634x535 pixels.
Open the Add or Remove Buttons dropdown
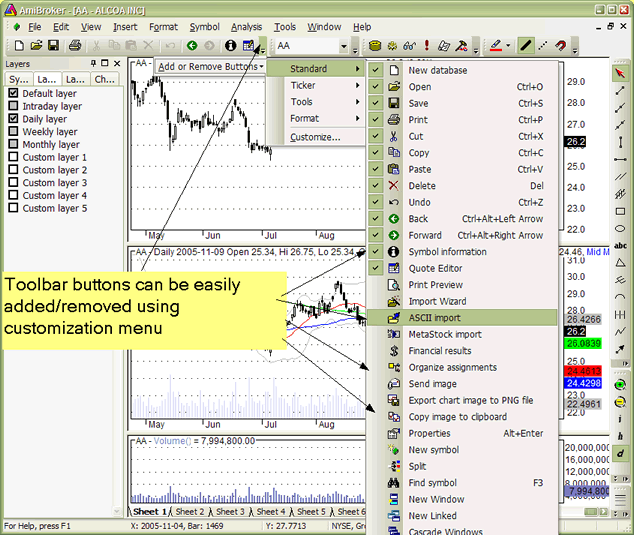(210, 67)
